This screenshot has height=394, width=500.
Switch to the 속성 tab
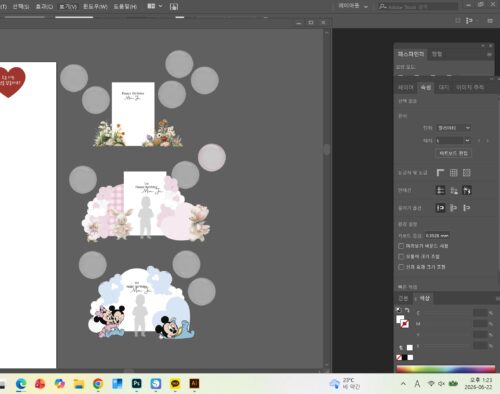[x=425, y=87]
